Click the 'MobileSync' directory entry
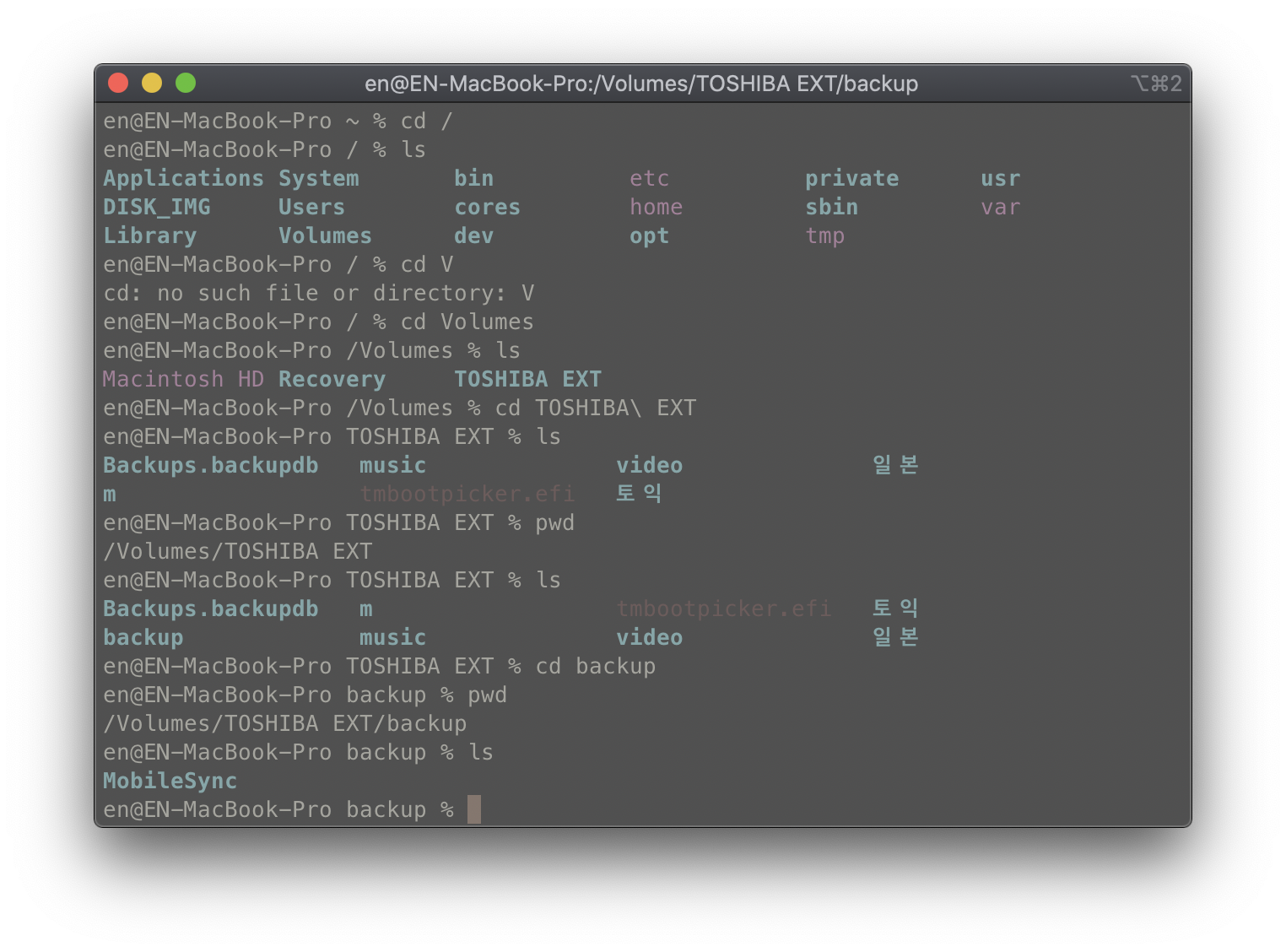 coord(170,782)
